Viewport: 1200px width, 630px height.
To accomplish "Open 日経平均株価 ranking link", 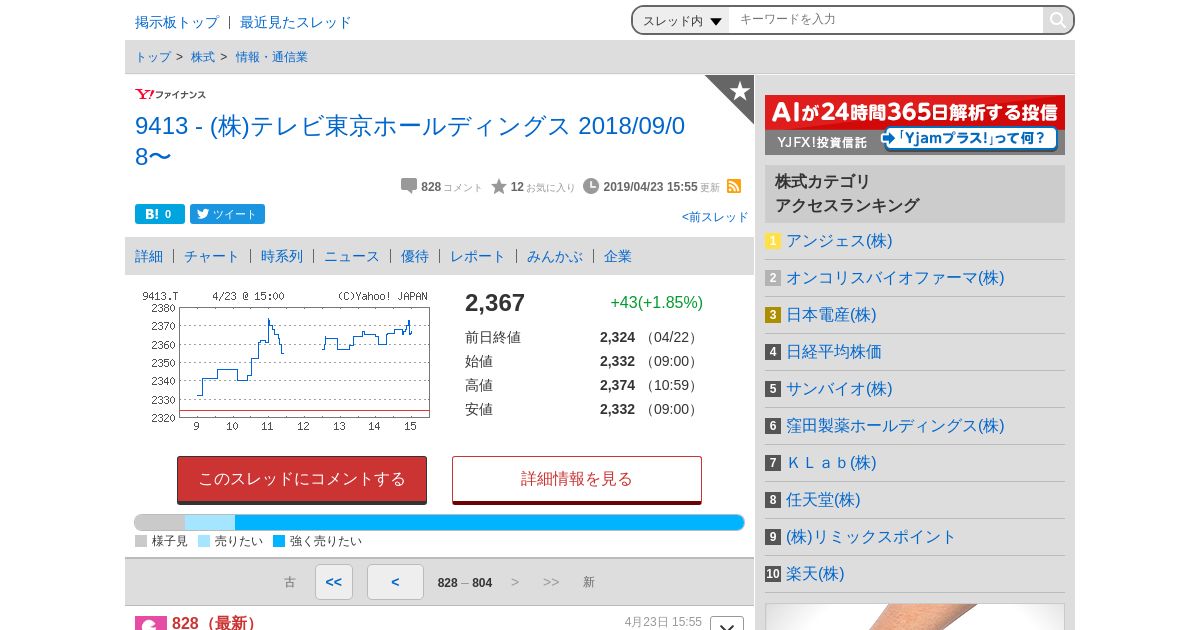I will click(x=834, y=352).
